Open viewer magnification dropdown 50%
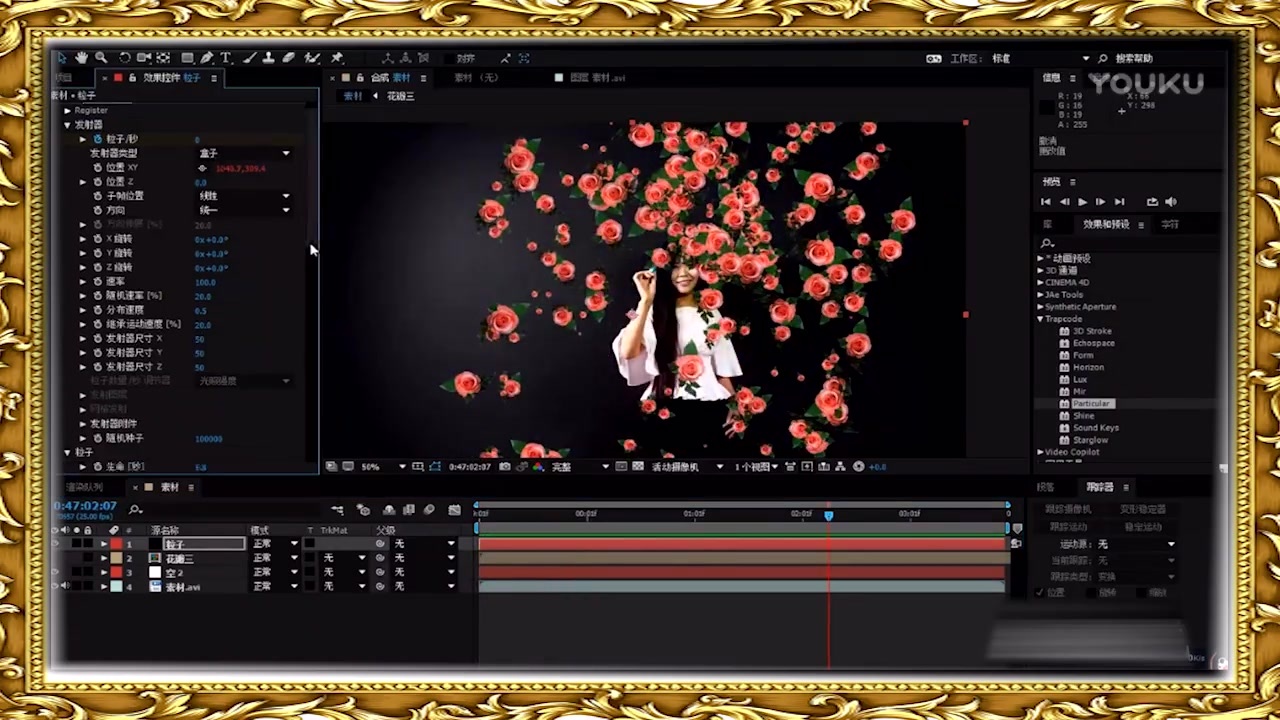 pos(382,467)
